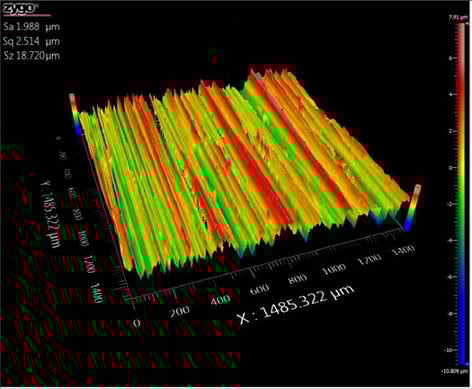Viewport: 472px width, 389px height.
Task: Click the 7.91 µm maximum scale label
Action: 458,17
